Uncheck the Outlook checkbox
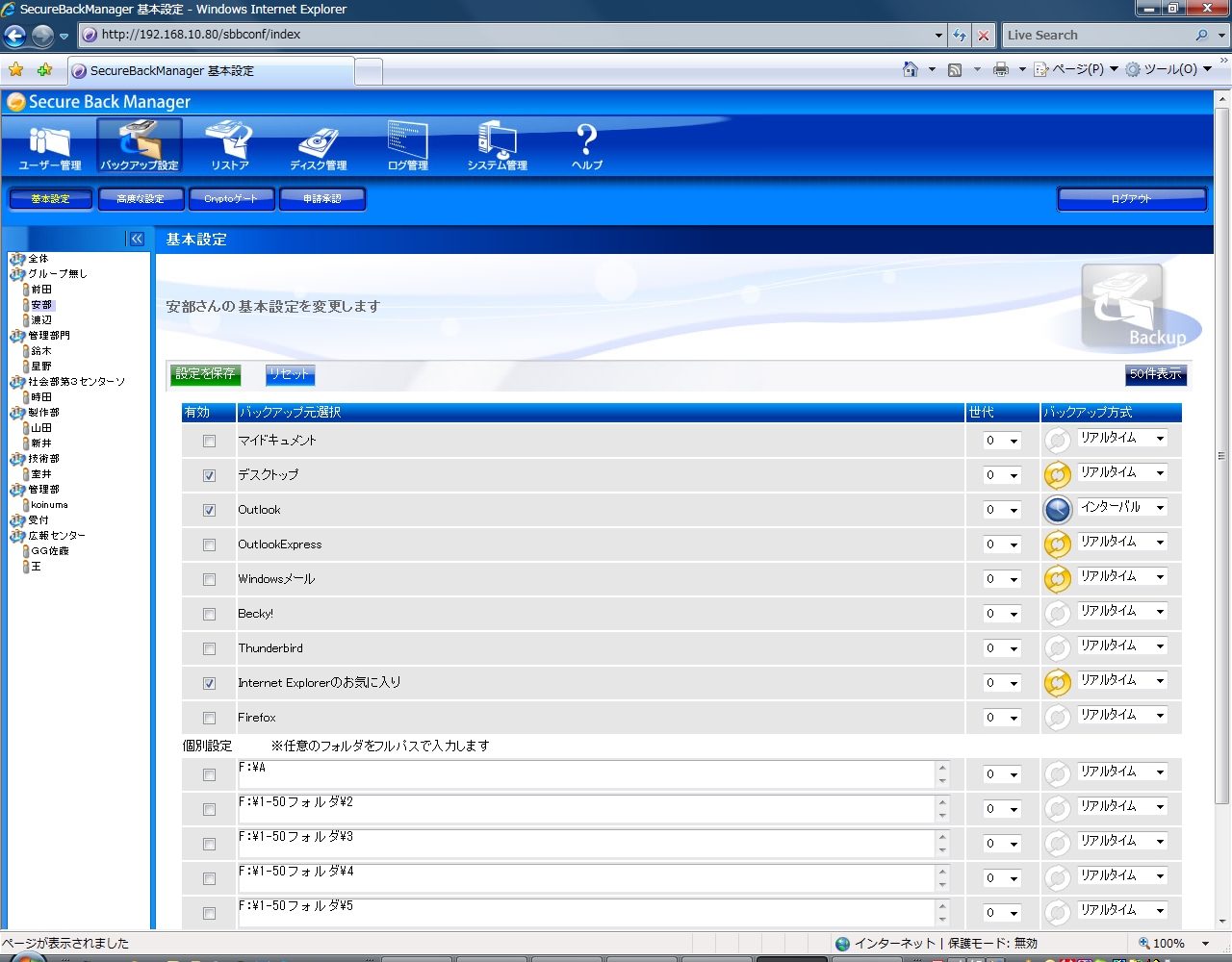1232x962 pixels. click(209, 510)
